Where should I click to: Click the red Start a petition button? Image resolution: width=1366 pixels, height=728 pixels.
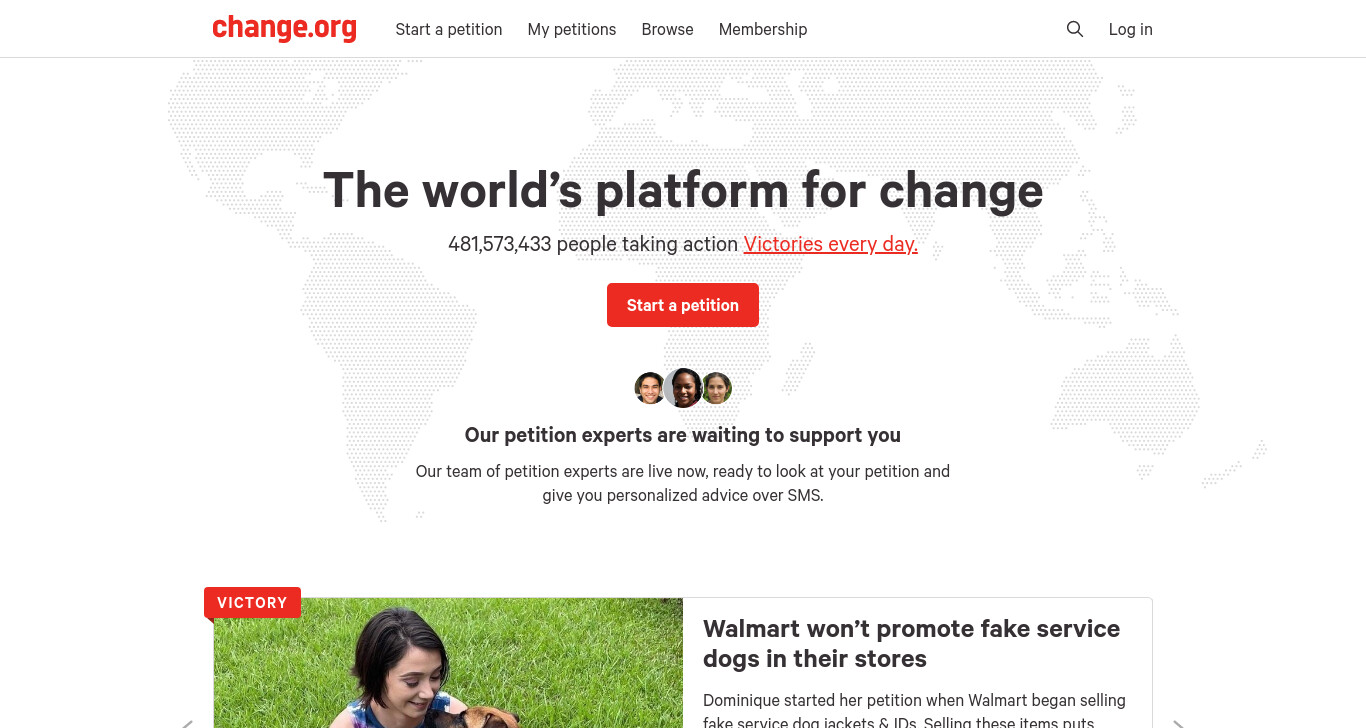pyautogui.click(x=683, y=305)
